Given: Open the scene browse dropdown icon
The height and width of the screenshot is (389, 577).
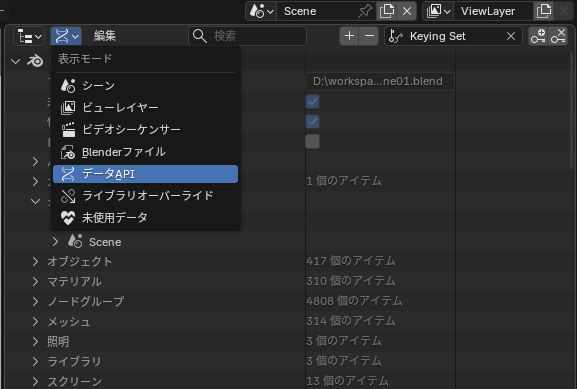Looking at the screenshot, I should [261, 11].
